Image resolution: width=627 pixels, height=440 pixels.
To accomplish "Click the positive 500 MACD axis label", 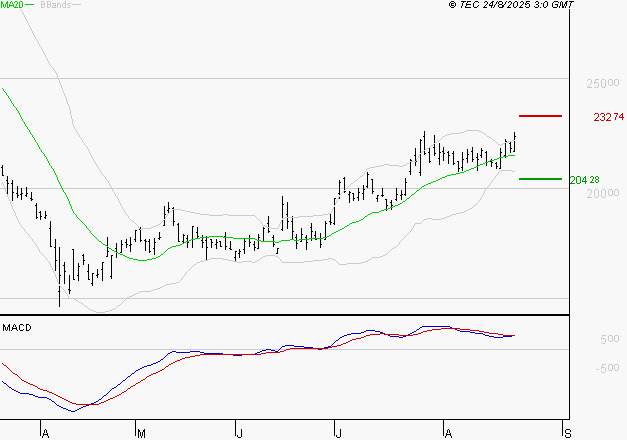I will coord(583,340).
